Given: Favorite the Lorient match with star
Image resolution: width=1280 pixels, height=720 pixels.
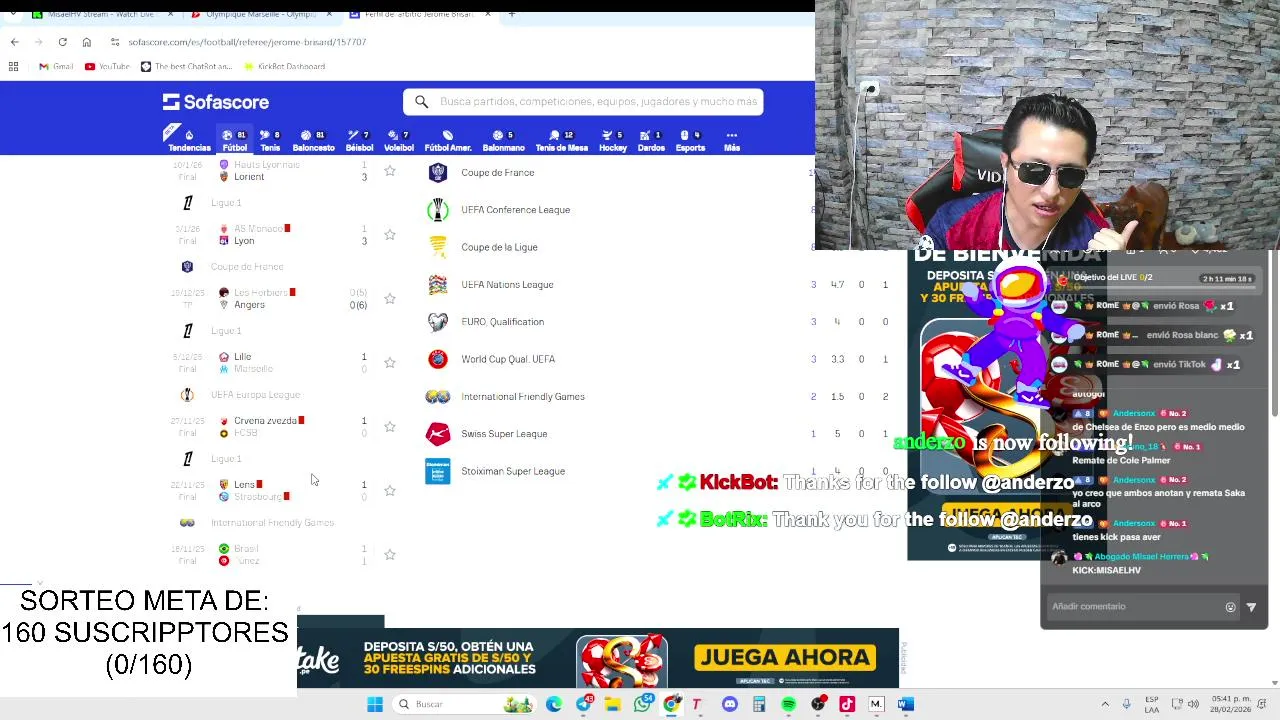Looking at the screenshot, I should (x=390, y=171).
